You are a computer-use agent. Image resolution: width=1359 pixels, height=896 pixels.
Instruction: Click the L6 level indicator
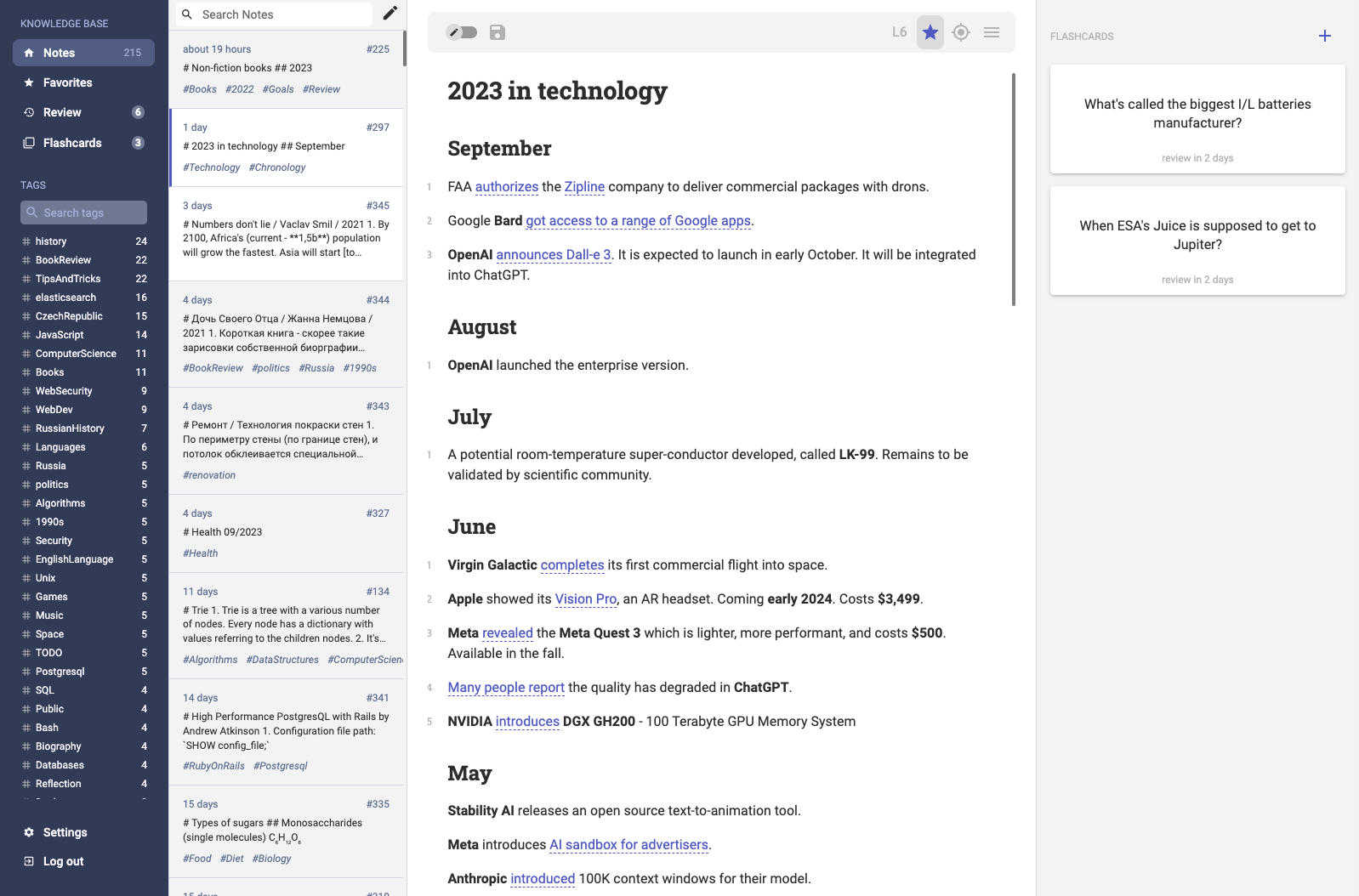click(x=900, y=32)
